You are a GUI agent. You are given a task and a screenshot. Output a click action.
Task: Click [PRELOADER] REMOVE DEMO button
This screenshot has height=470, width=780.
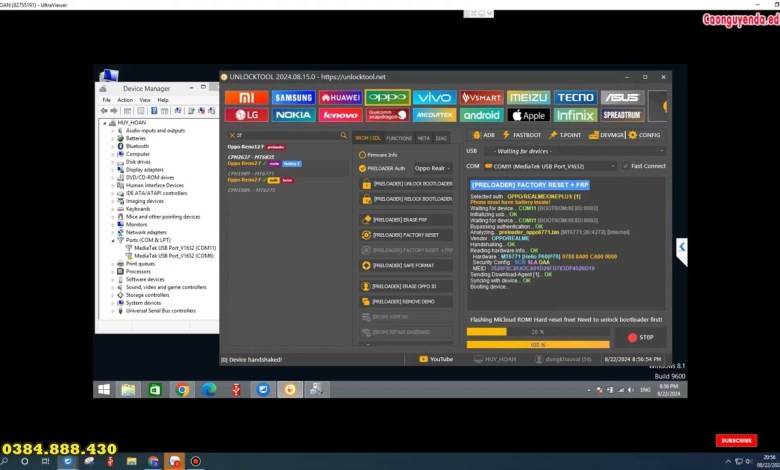pyautogui.click(x=406, y=302)
